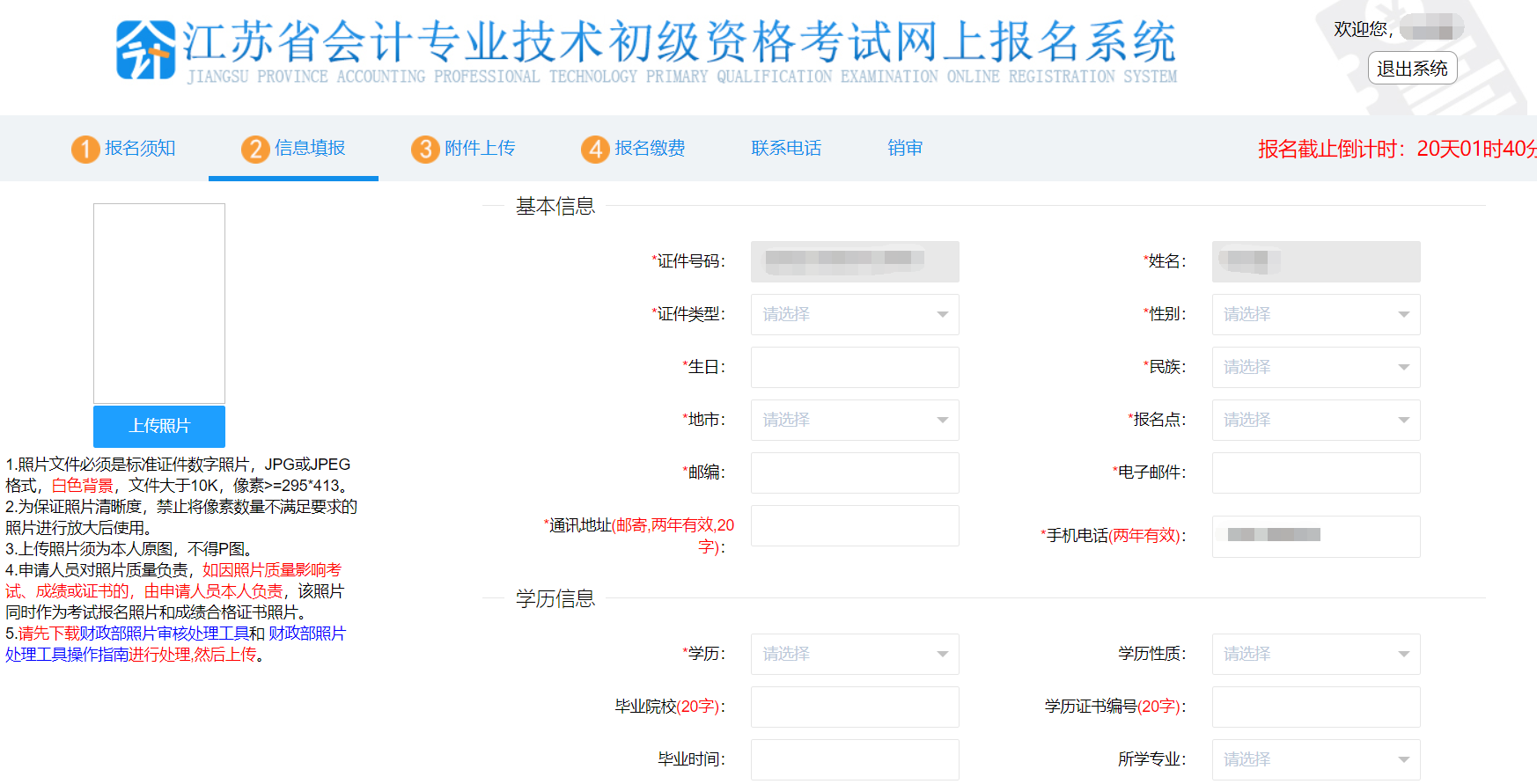Image resolution: width=1537 pixels, height=784 pixels.
Task: Open the 财政部照片处理工具操作指南 link
Action: 67,655
